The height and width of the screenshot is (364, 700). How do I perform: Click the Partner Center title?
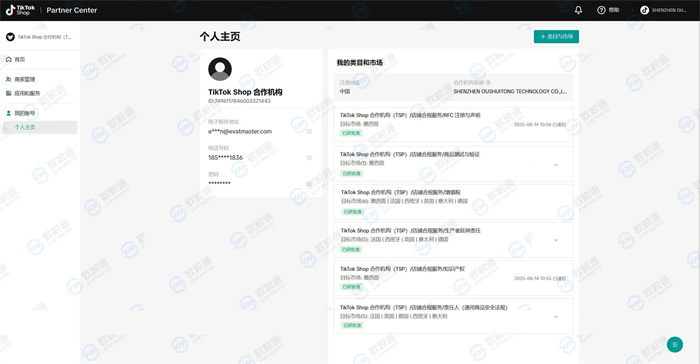click(71, 10)
